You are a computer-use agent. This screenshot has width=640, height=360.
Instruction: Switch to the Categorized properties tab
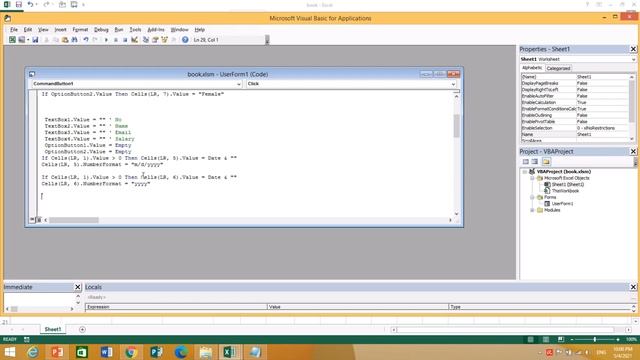[x=558, y=69]
